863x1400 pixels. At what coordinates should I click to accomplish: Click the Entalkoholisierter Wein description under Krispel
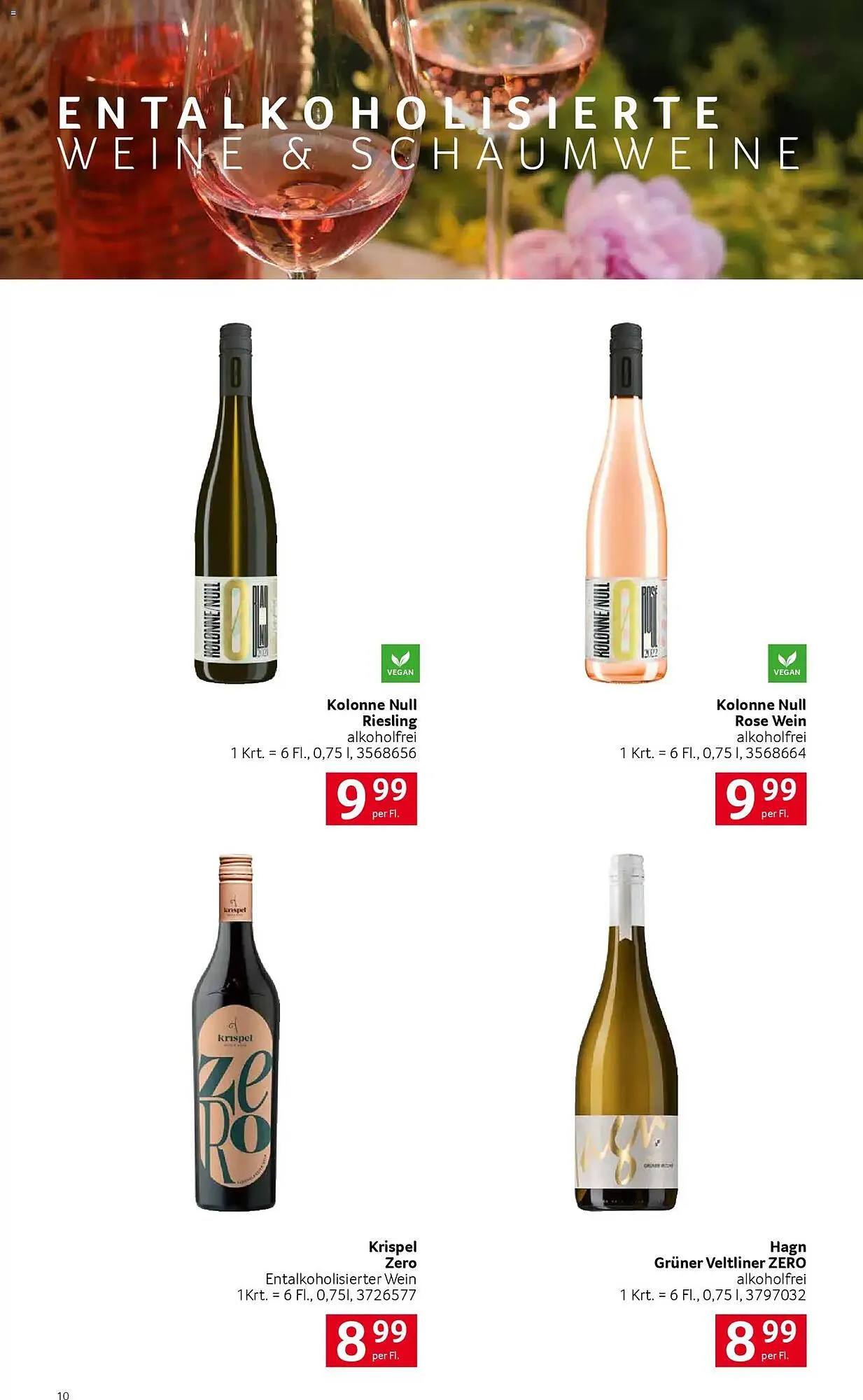click(341, 1279)
